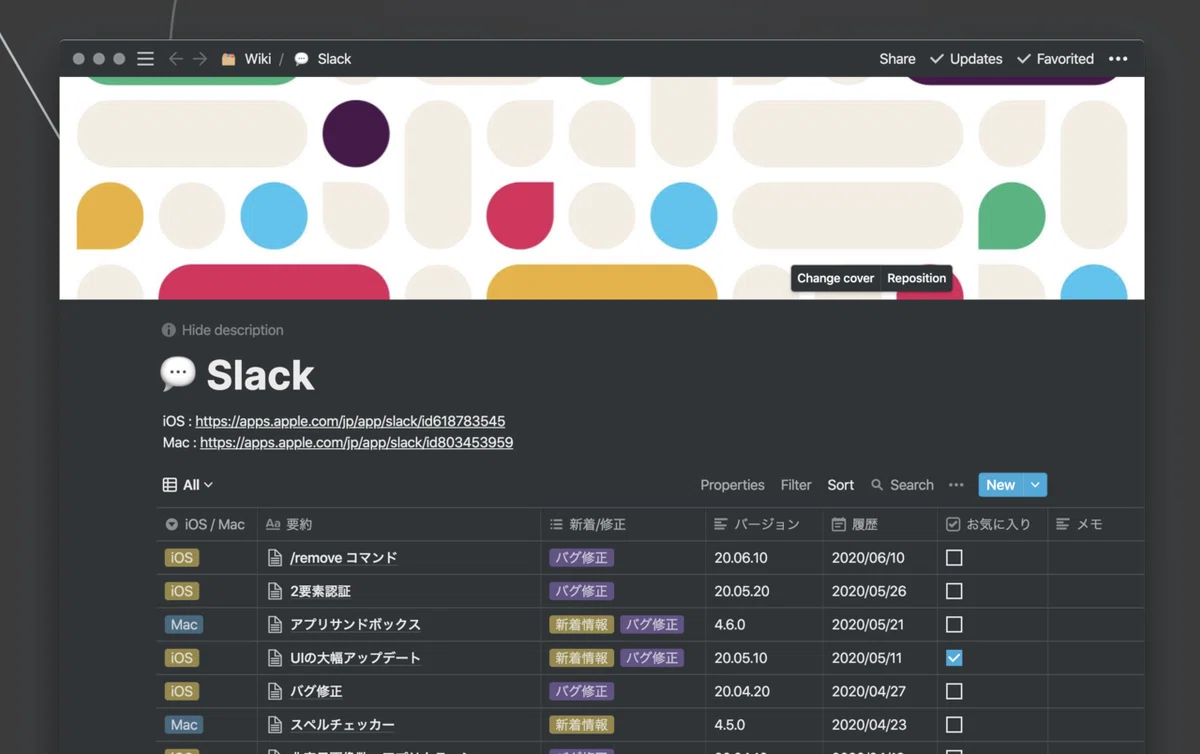Click the text icon in メモ column header
Image resolution: width=1200 pixels, height=754 pixels.
[x=1063, y=524]
